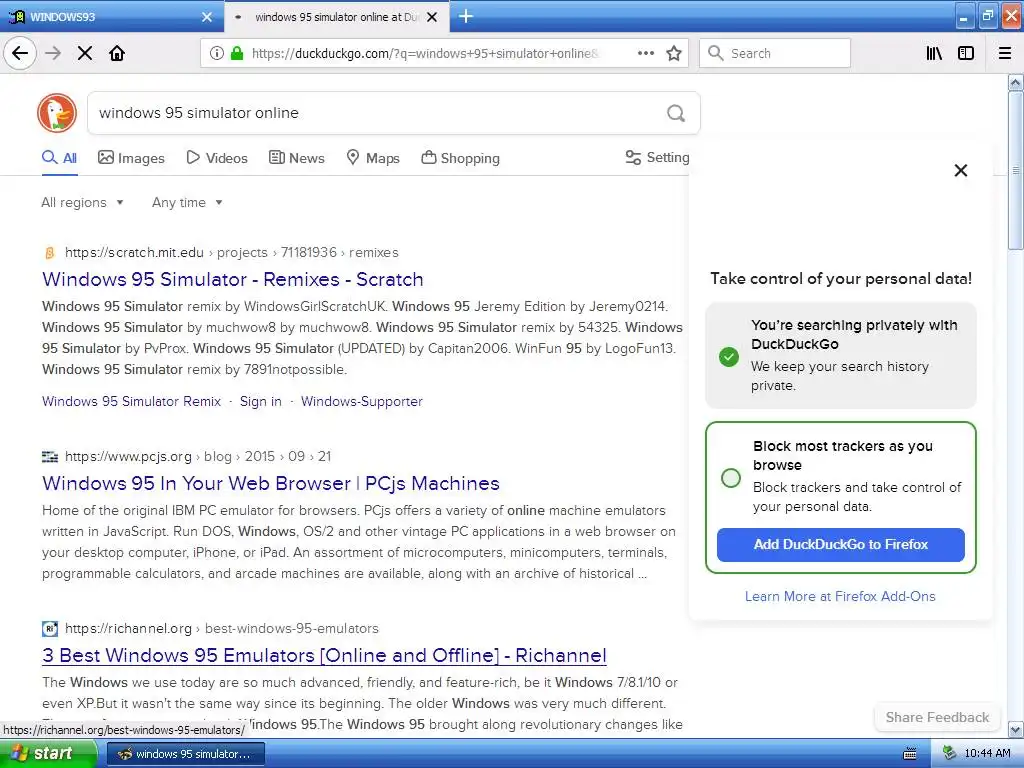Viewport: 1024px width, 768px height.
Task: Open the Firefox library icon
Action: 934,53
